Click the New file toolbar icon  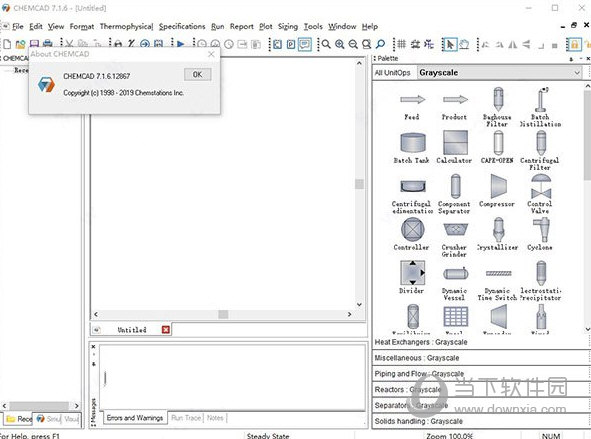pyautogui.click(x=7, y=44)
